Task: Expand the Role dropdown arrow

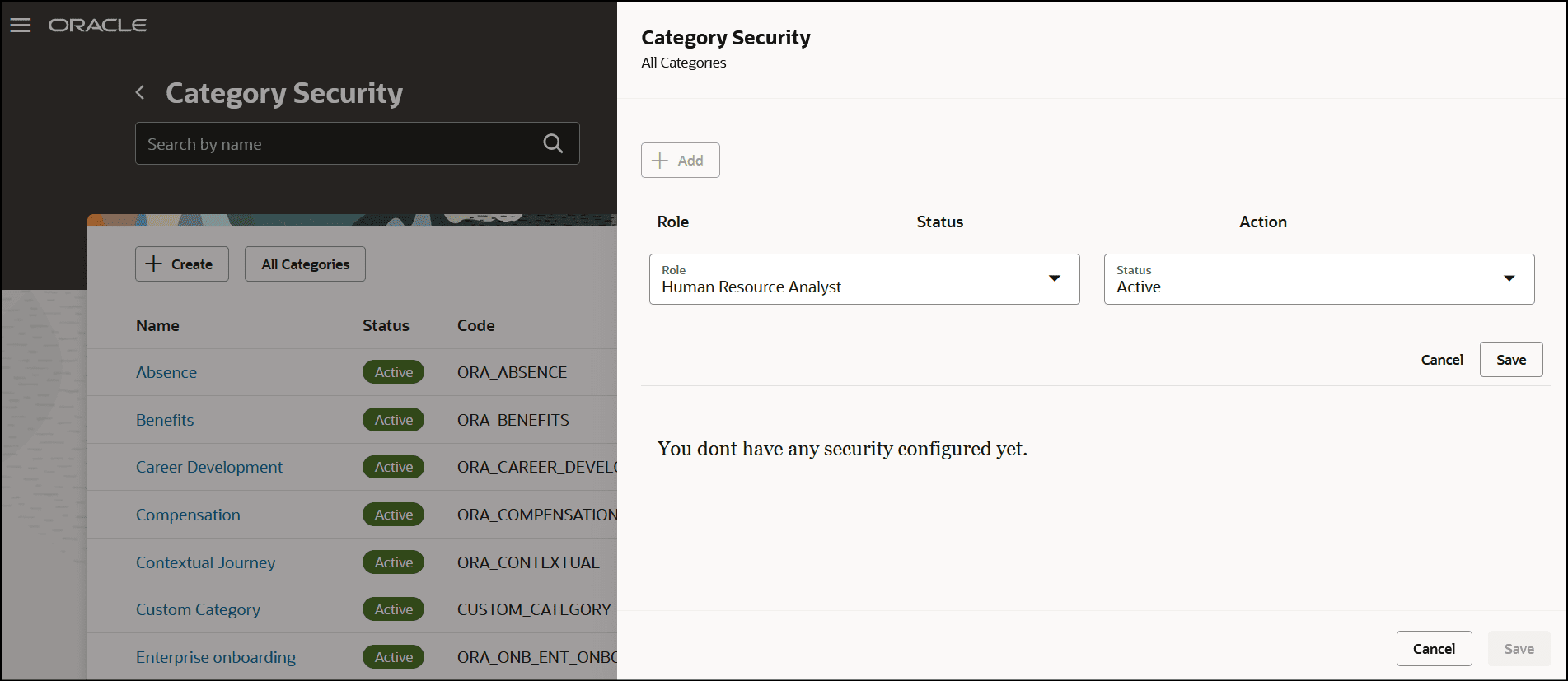Action: point(1054,279)
